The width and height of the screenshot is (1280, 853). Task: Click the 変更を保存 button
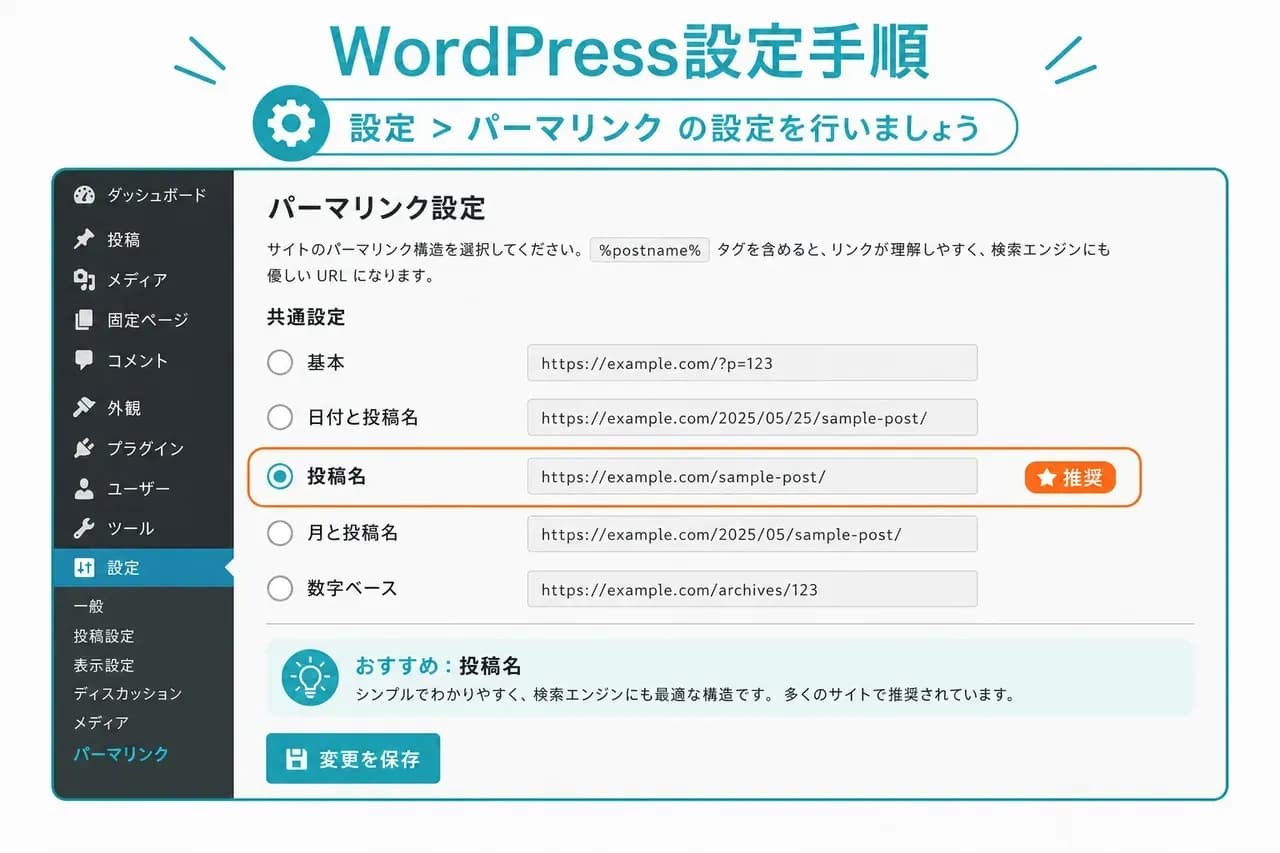tap(353, 759)
